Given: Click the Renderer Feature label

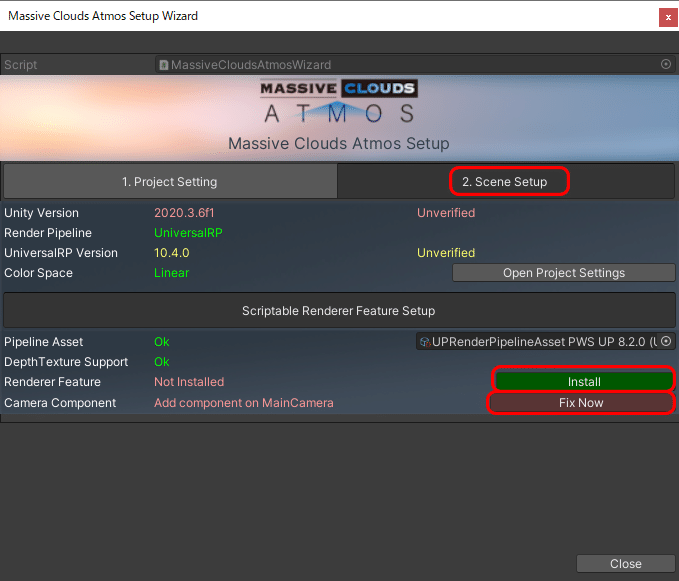Looking at the screenshot, I should point(52,381).
